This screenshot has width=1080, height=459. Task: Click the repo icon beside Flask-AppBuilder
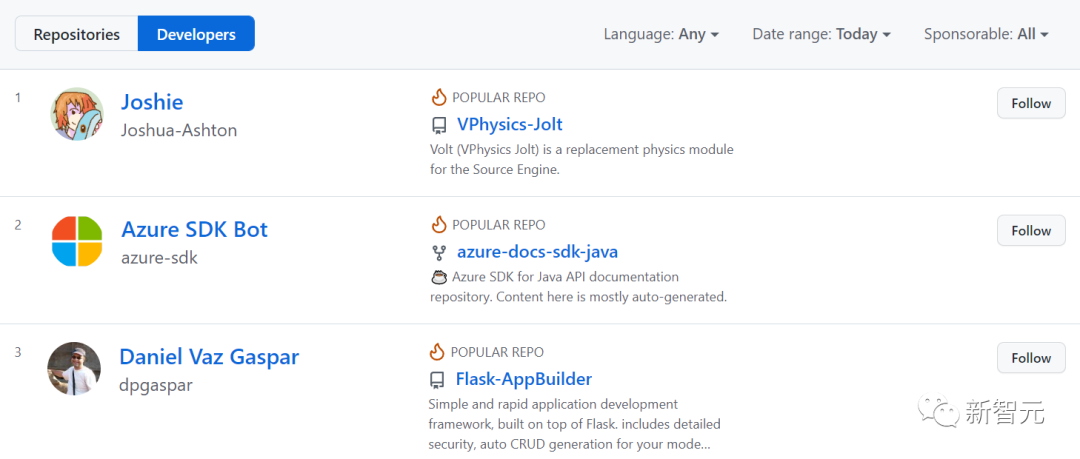point(437,380)
